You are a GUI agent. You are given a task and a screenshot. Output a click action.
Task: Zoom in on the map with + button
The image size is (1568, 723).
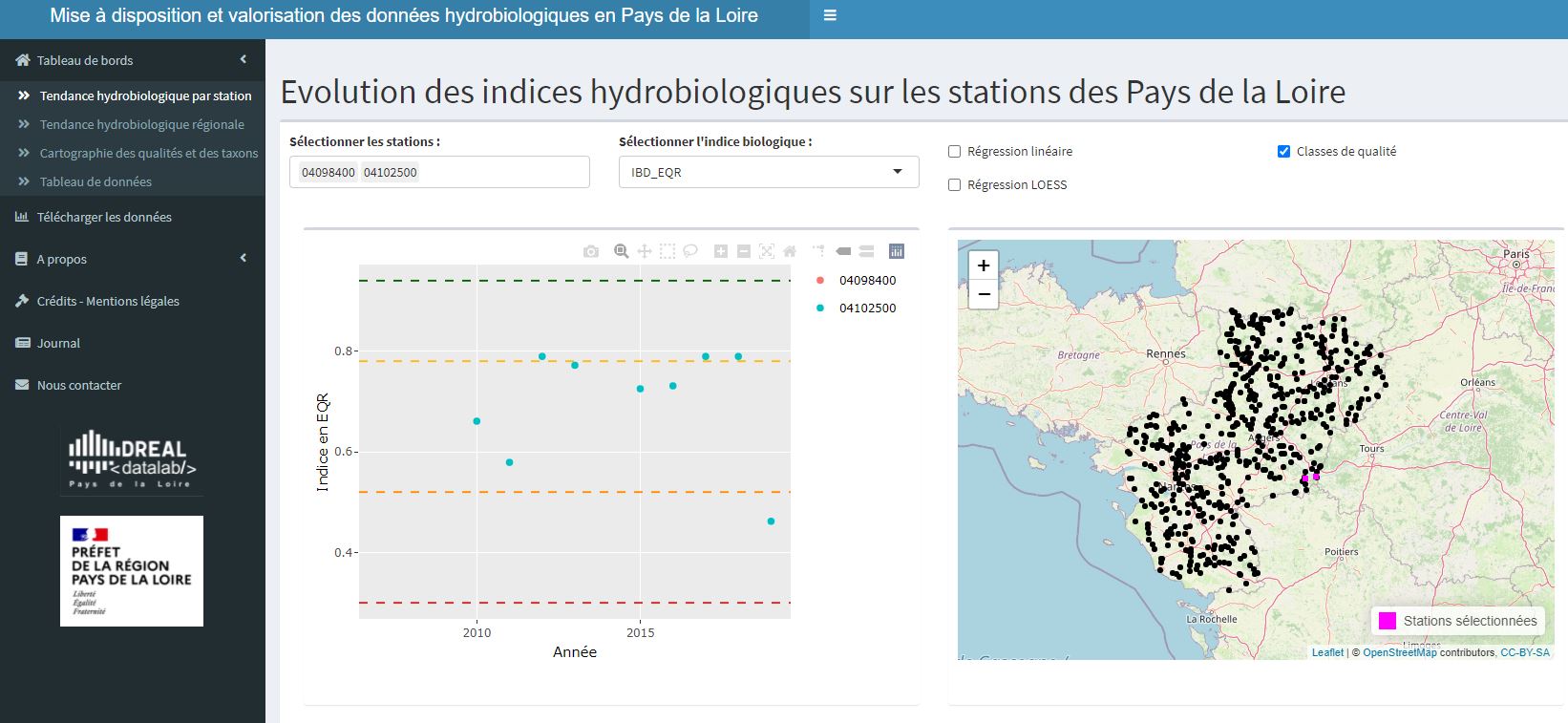pyautogui.click(x=984, y=266)
